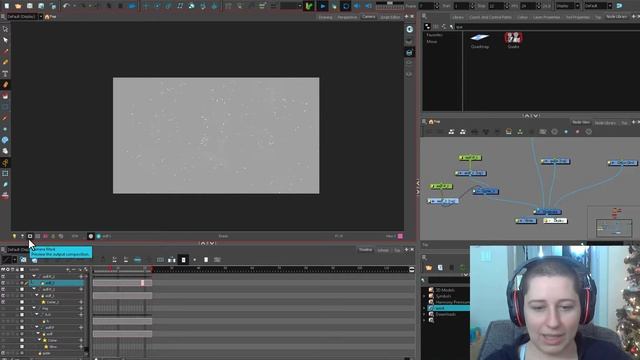Click the light bulb icon under Camera view
Viewport: 640px width, 360px height.
[x=14, y=236]
